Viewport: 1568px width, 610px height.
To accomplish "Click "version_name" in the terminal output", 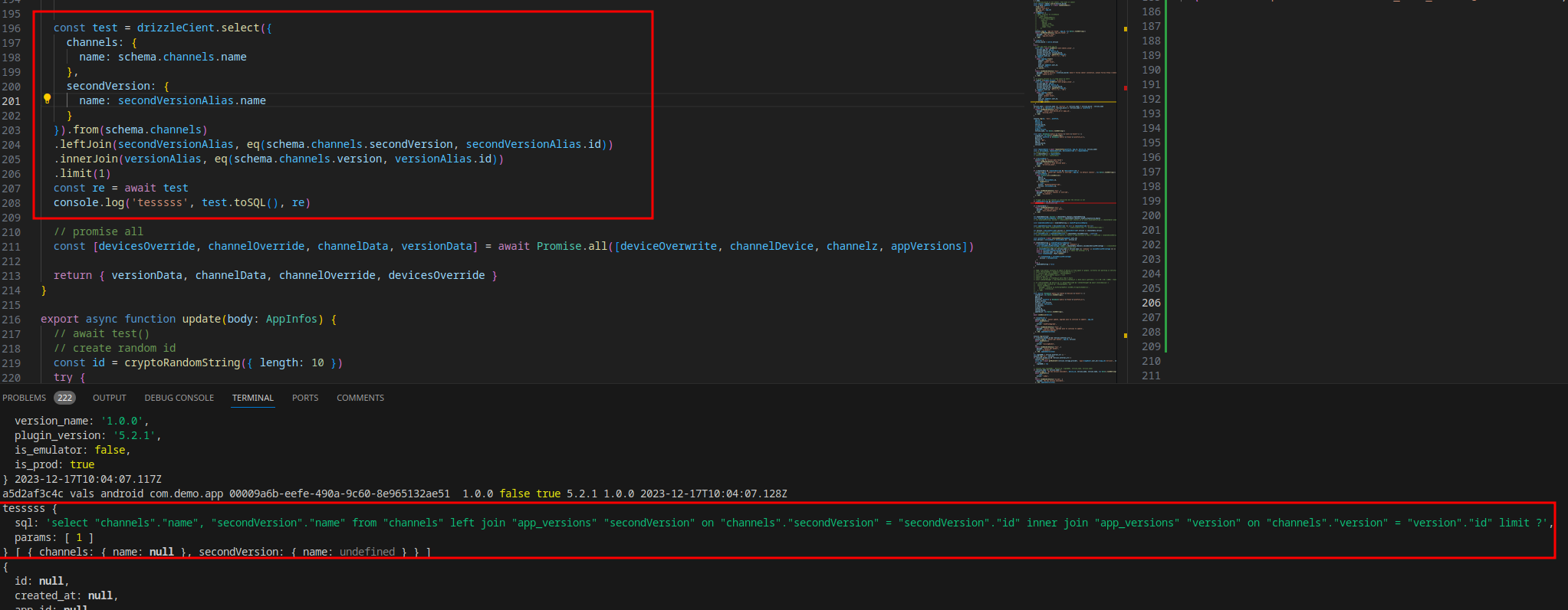I will 51,421.
